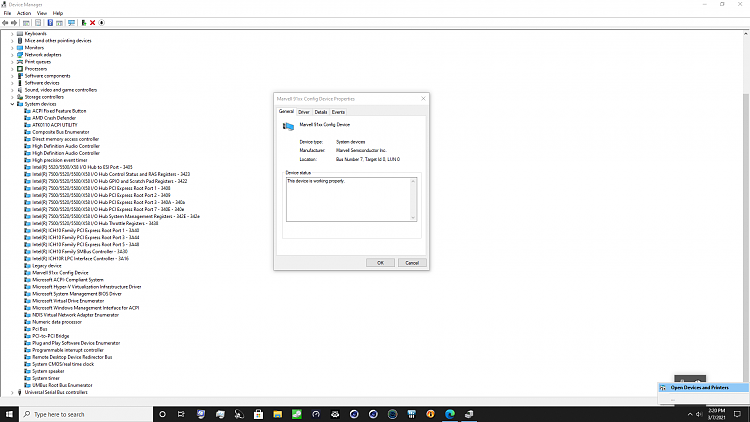This screenshot has width=750, height=422.
Task: Open Task View from the taskbar
Action: tap(181, 414)
